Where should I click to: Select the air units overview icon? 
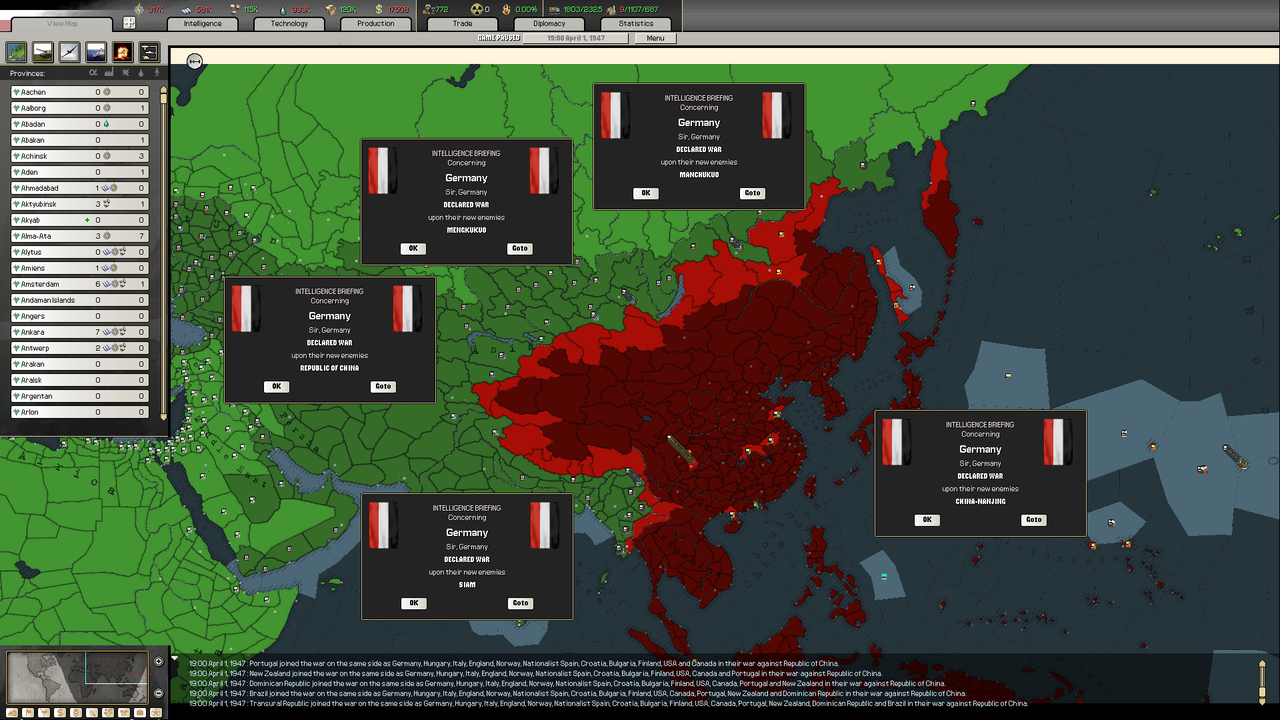[68, 53]
